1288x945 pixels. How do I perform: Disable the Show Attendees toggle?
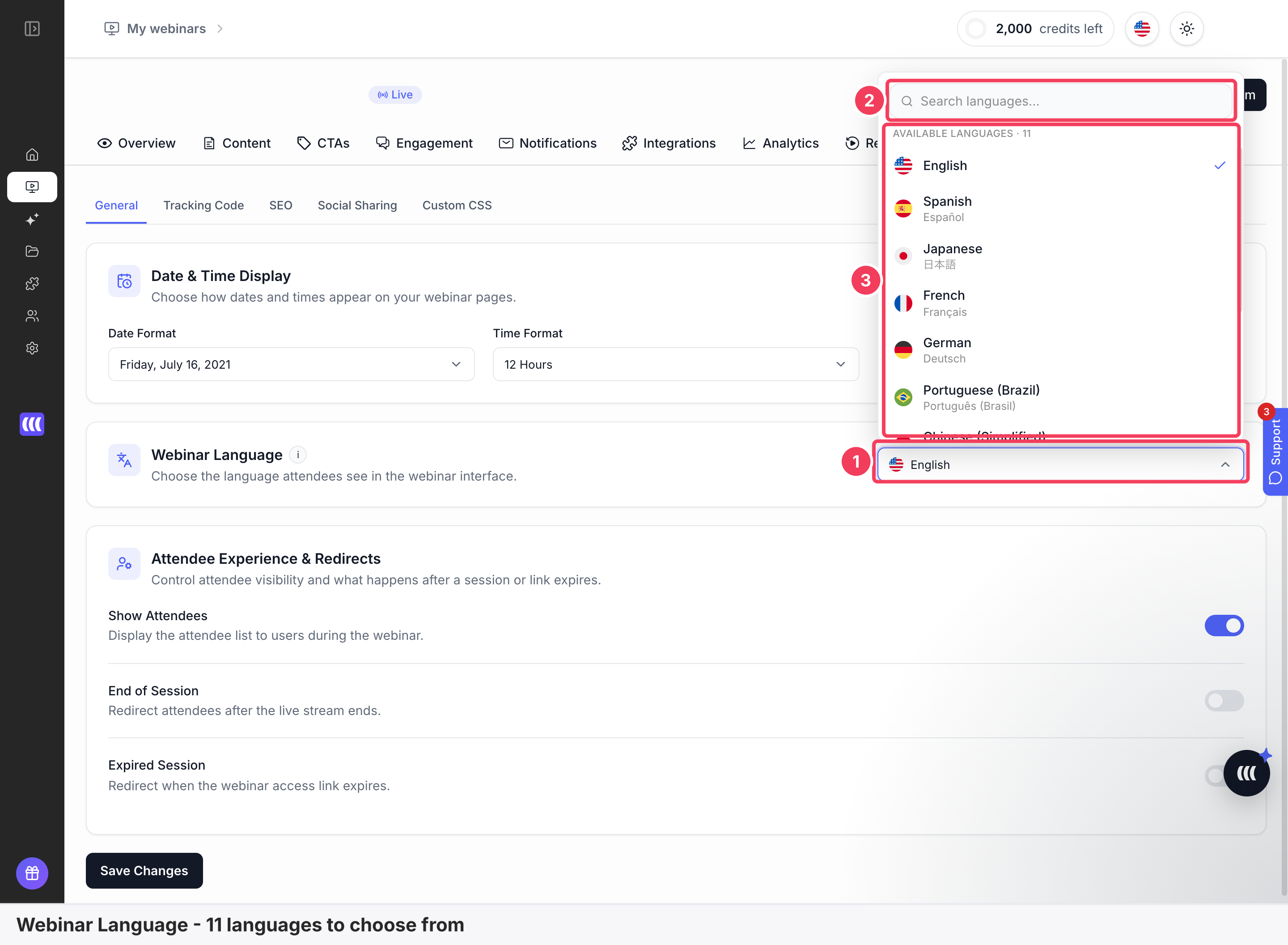(x=1224, y=625)
